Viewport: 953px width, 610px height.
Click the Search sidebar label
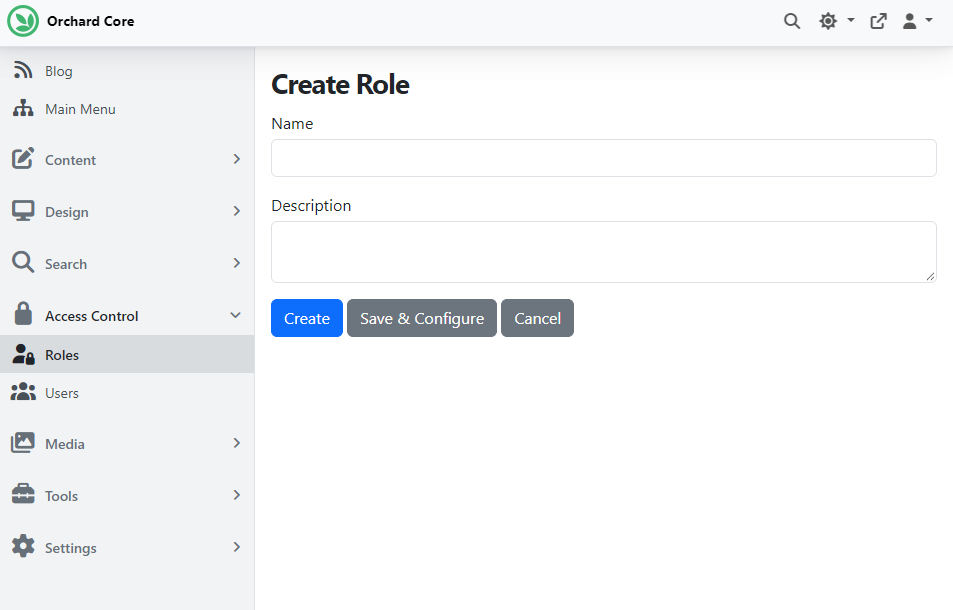(x=66, y=264)
